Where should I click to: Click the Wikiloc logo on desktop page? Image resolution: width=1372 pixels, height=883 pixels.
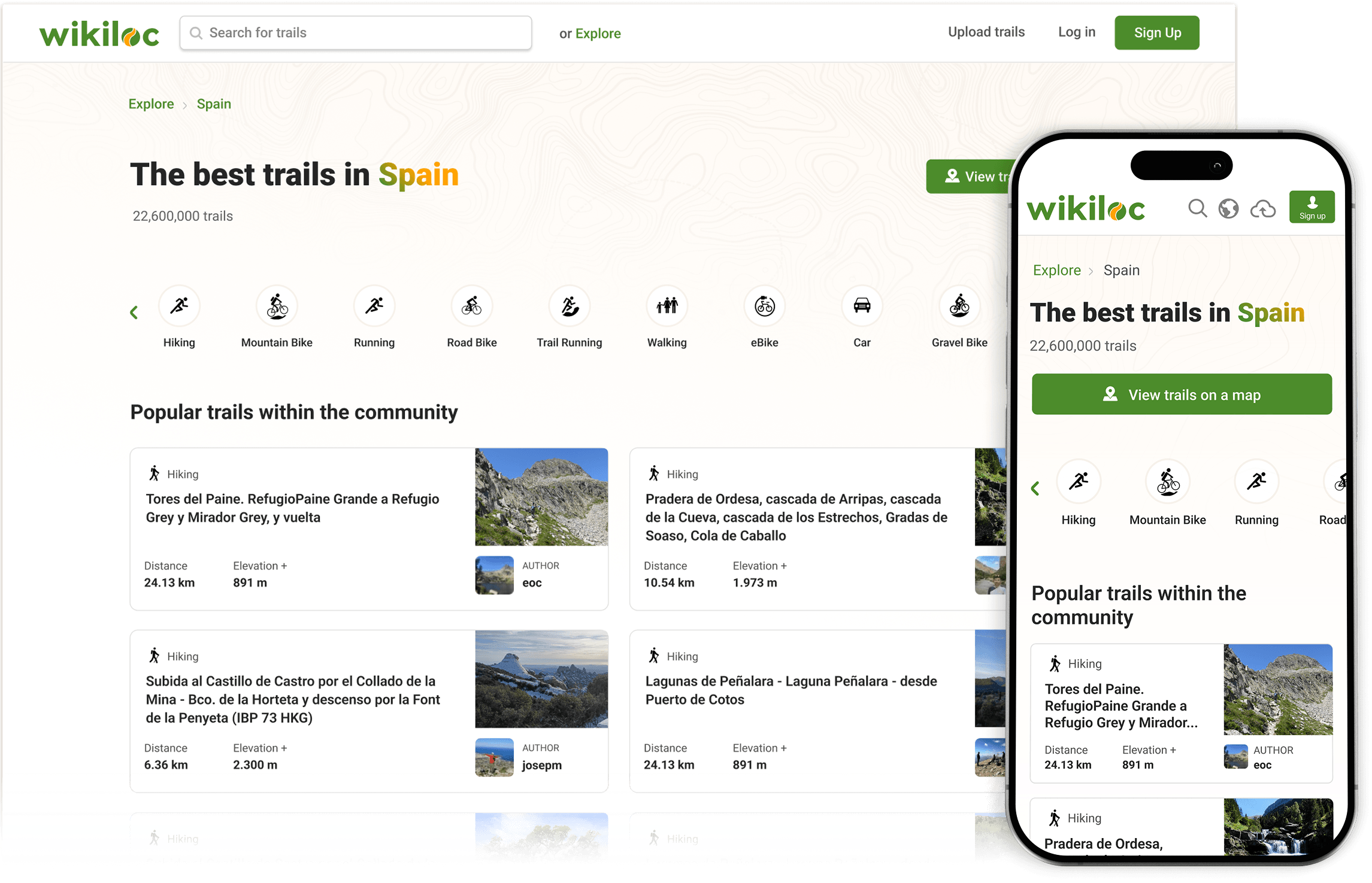pos(99,34)
